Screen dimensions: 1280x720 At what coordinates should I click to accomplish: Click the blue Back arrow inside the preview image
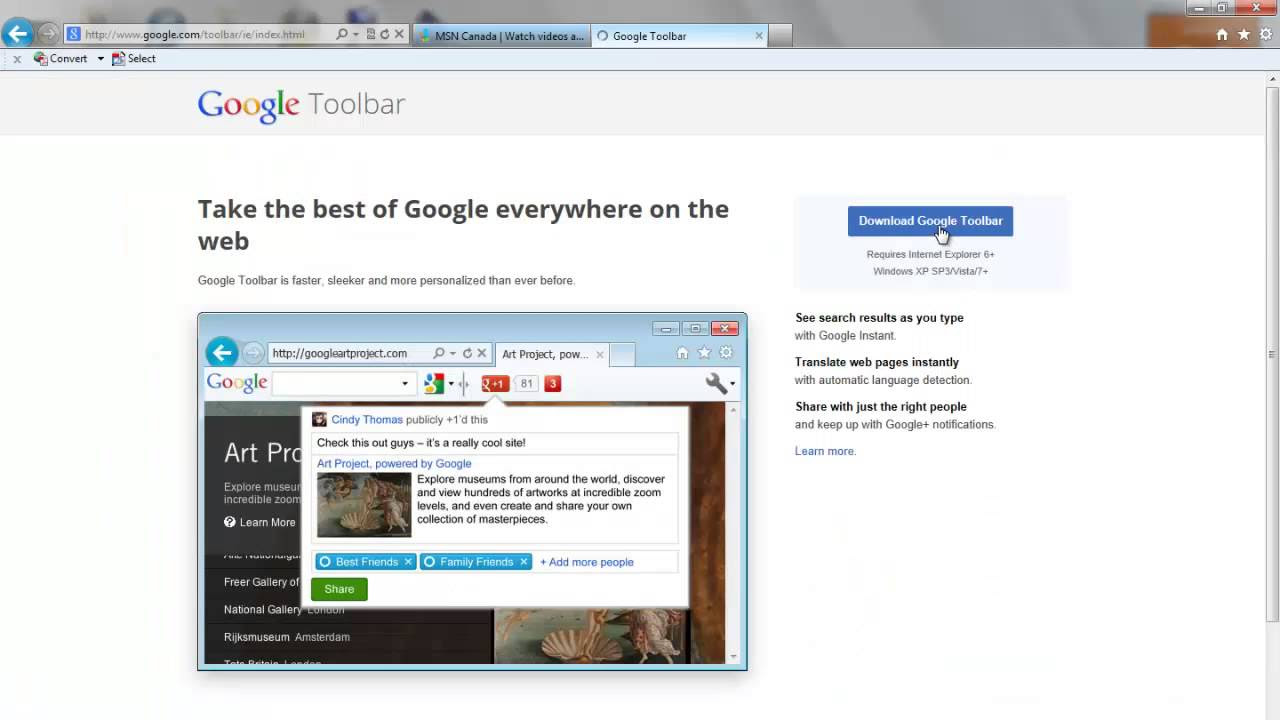point(222,353)
